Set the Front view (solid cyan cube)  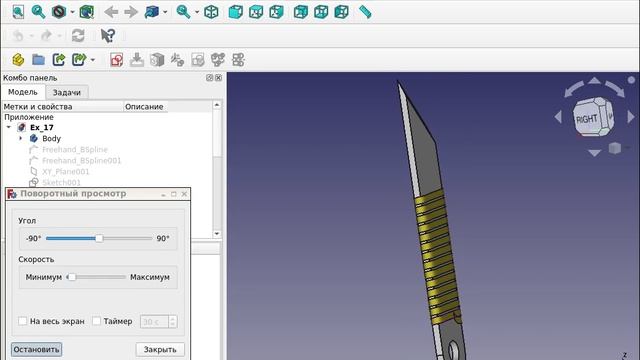pyautogui.click(x=236, y=12)
